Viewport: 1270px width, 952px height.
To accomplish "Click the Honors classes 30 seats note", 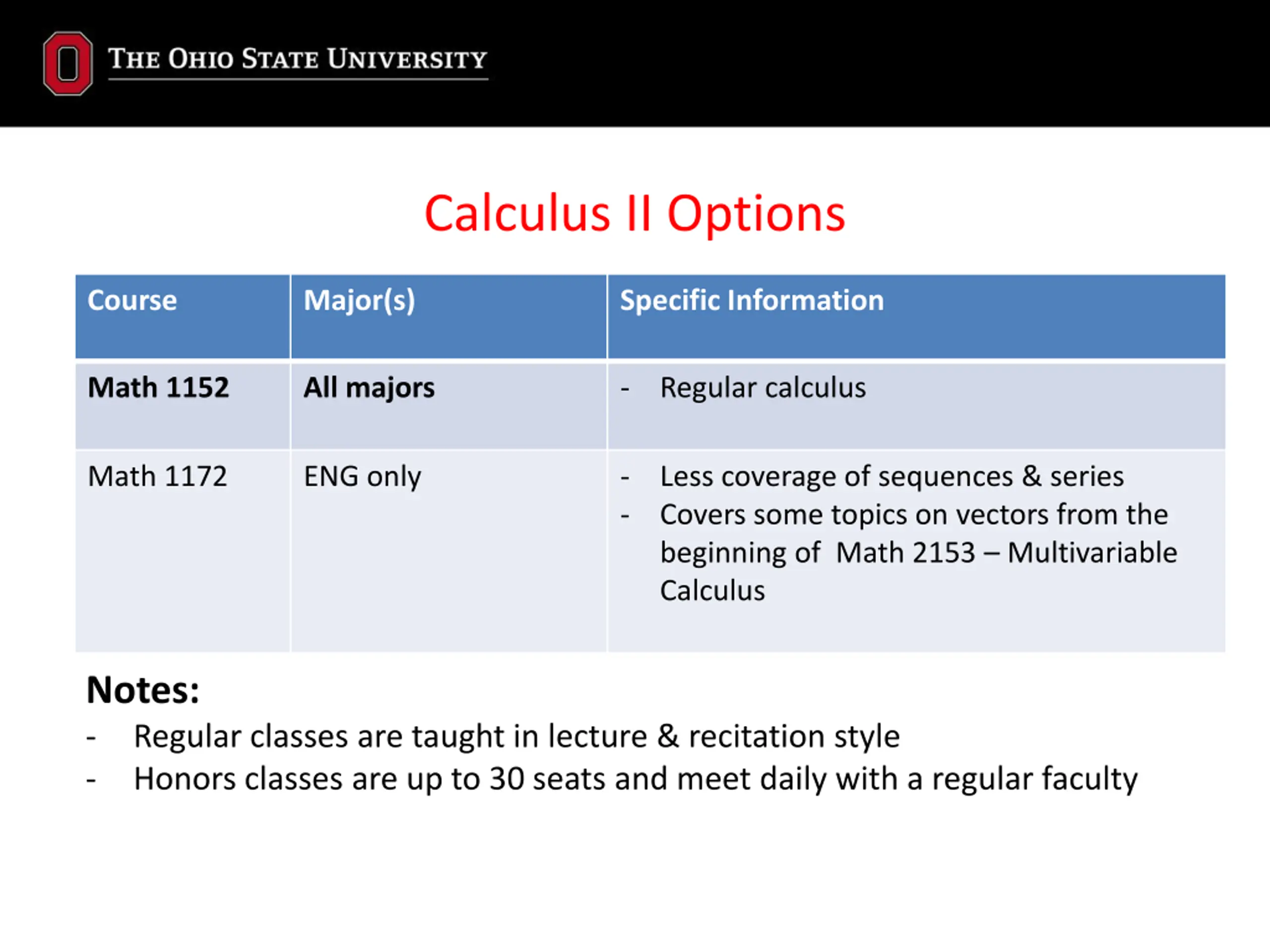I will click(635, 778).
